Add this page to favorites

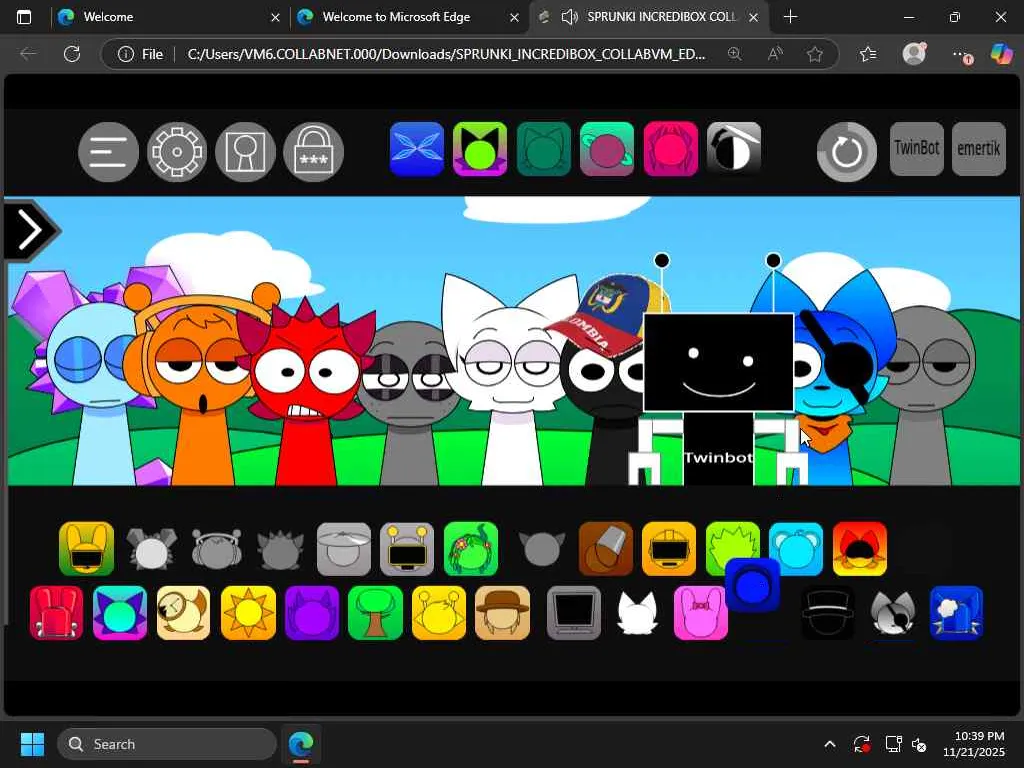(814, 54)
